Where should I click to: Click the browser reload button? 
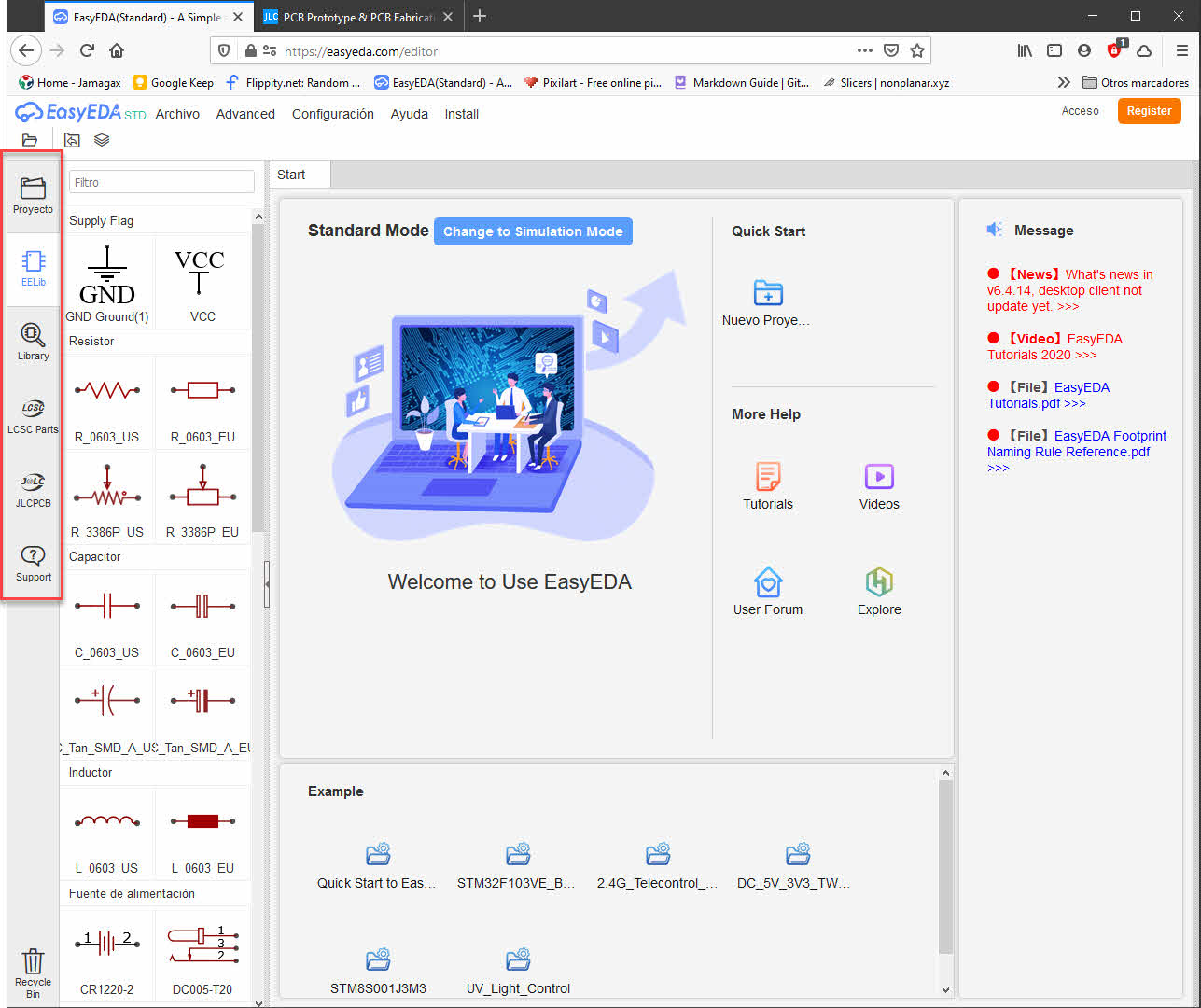click(87, 51)
